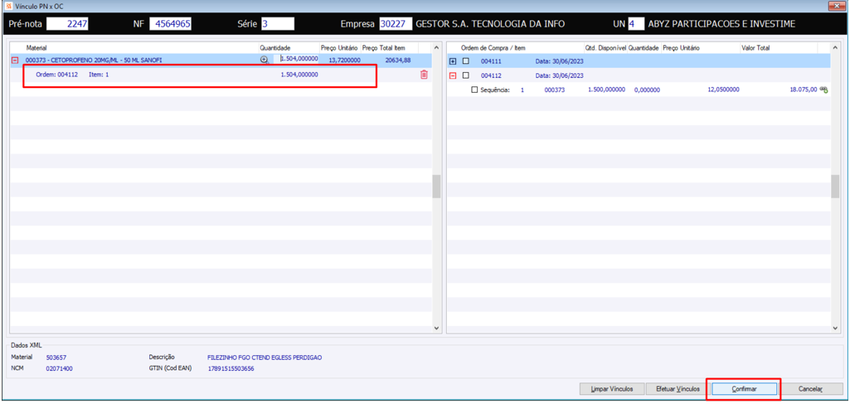The image size is (850, 404).
Task: Click left panel scrollbar up arrow
Action: [437, 48]
